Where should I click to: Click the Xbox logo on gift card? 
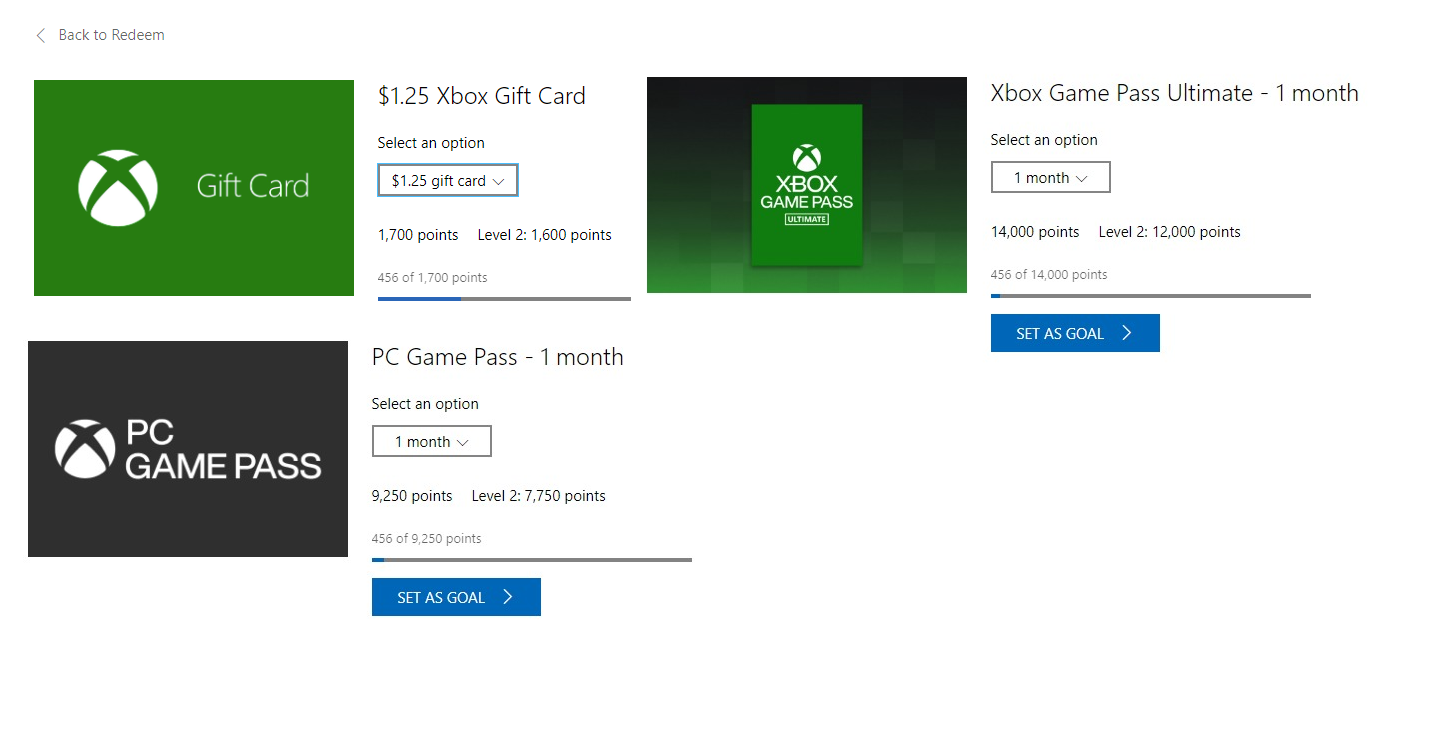coord(118,188)
